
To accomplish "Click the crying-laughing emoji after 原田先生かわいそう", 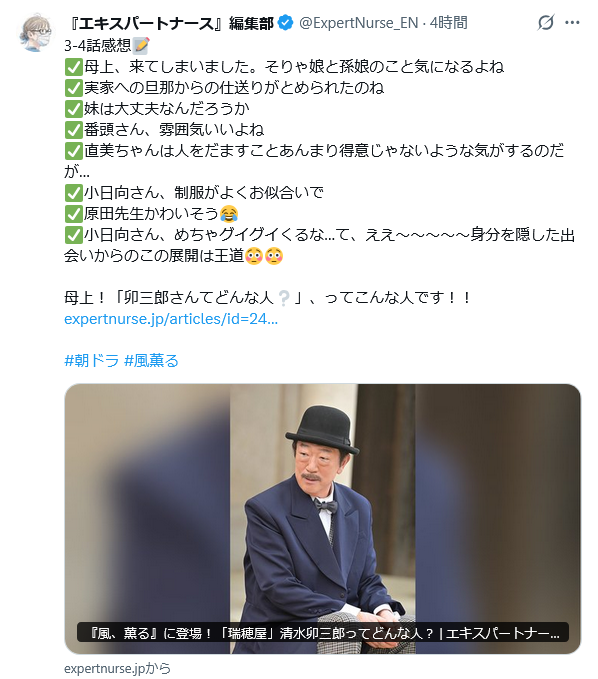I will [229, 213].
